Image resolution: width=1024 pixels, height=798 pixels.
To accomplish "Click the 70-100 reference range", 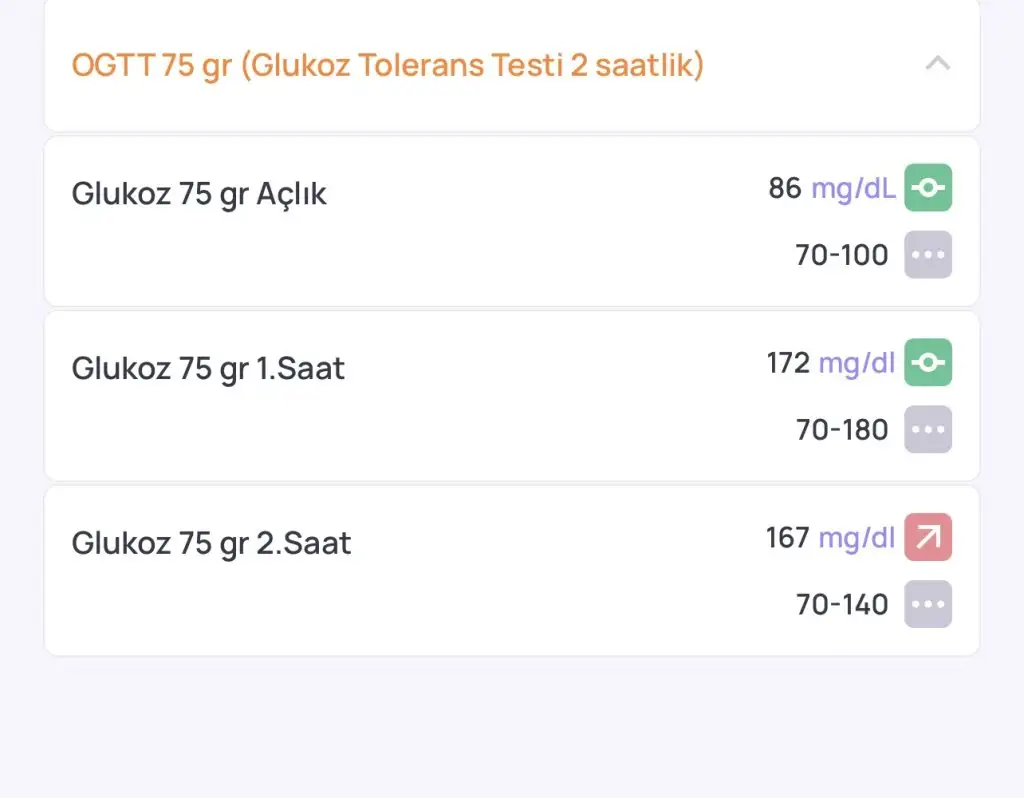I will [842, 255].
